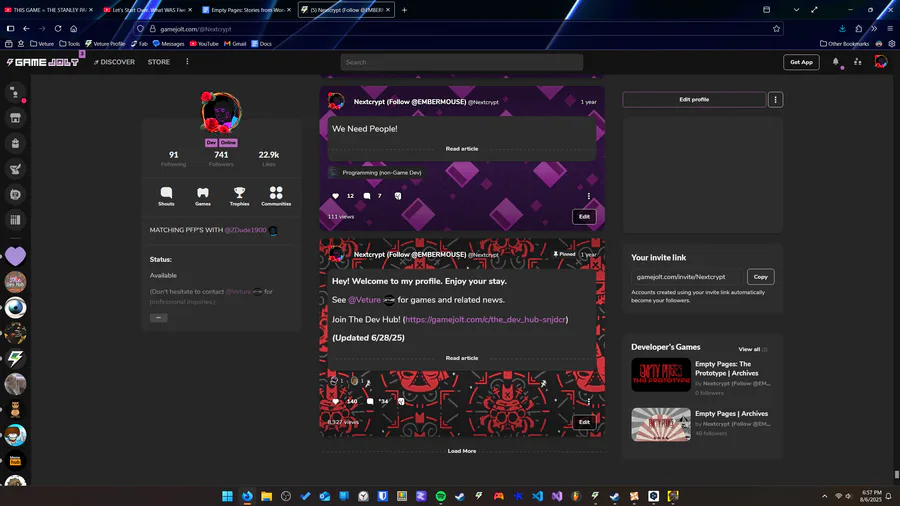Open the user avatar menu in header
Screen dimensions: 900x506
(x=880, y=61)
